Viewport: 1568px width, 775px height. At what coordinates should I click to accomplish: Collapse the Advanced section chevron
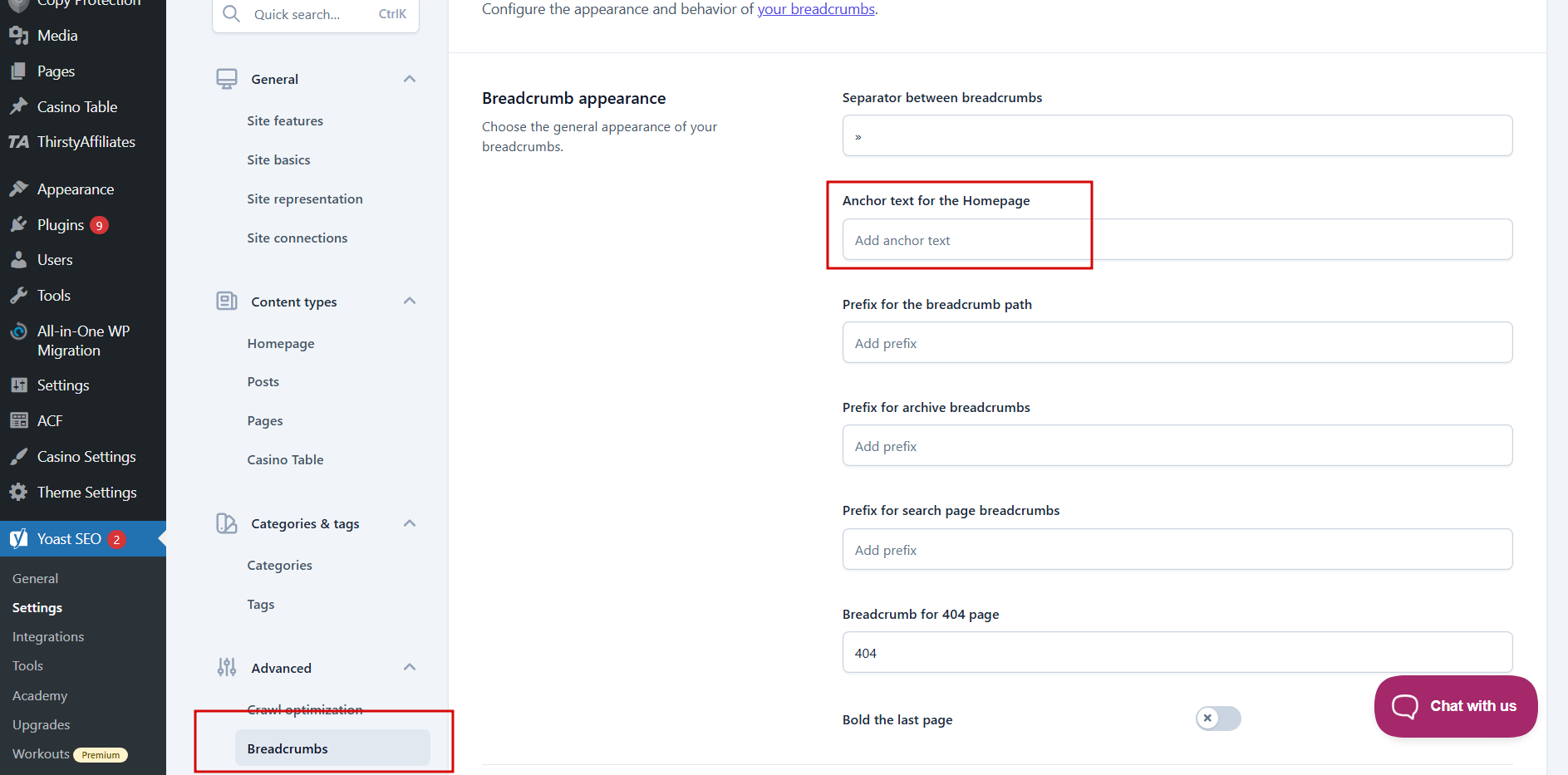[409, 668]
